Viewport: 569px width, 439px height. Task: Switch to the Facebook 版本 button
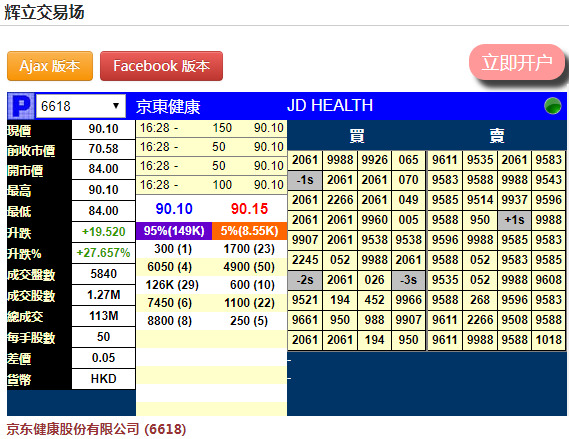[161, 66]
